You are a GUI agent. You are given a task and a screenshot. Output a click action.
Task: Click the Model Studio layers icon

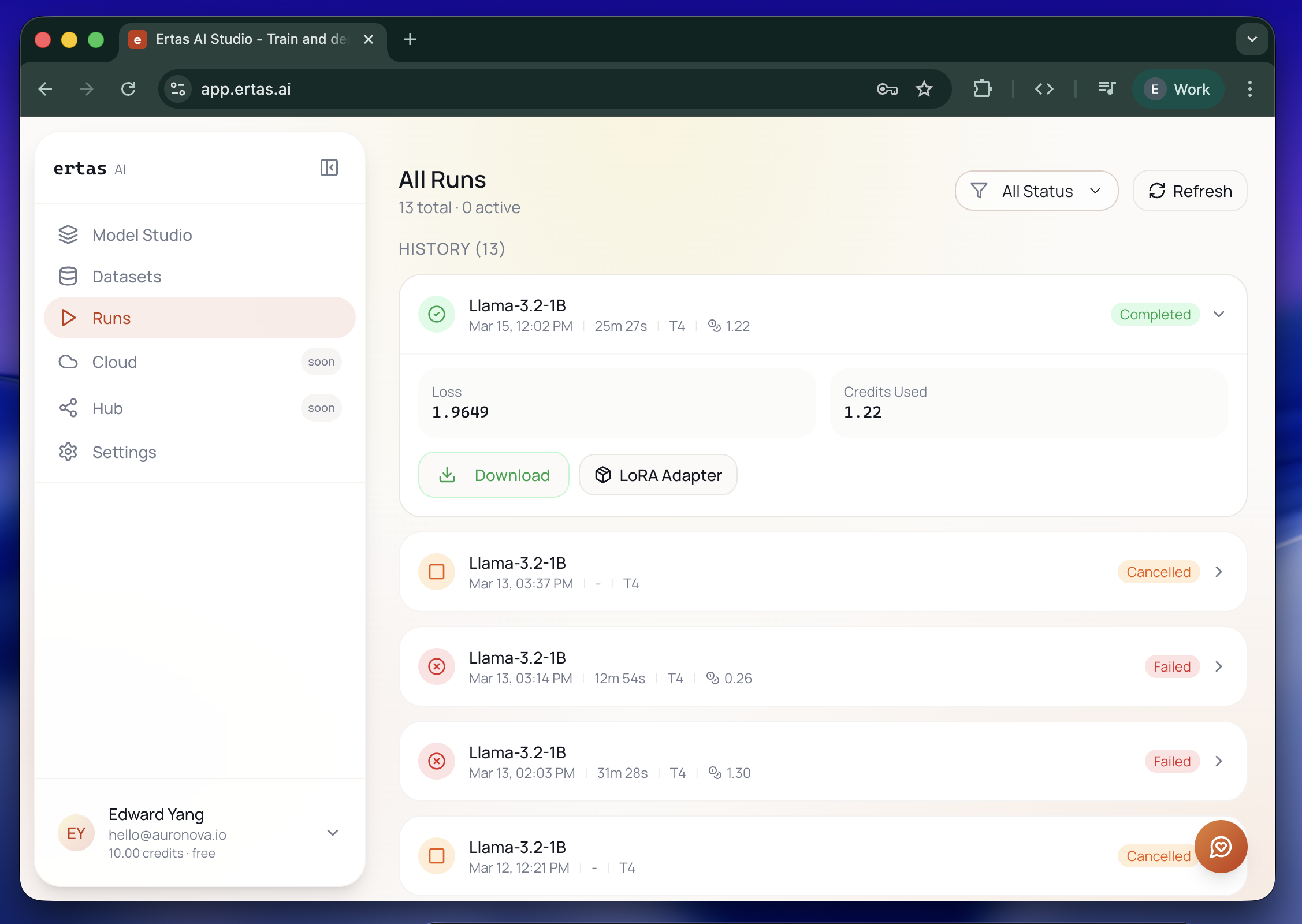coord(68,234)
